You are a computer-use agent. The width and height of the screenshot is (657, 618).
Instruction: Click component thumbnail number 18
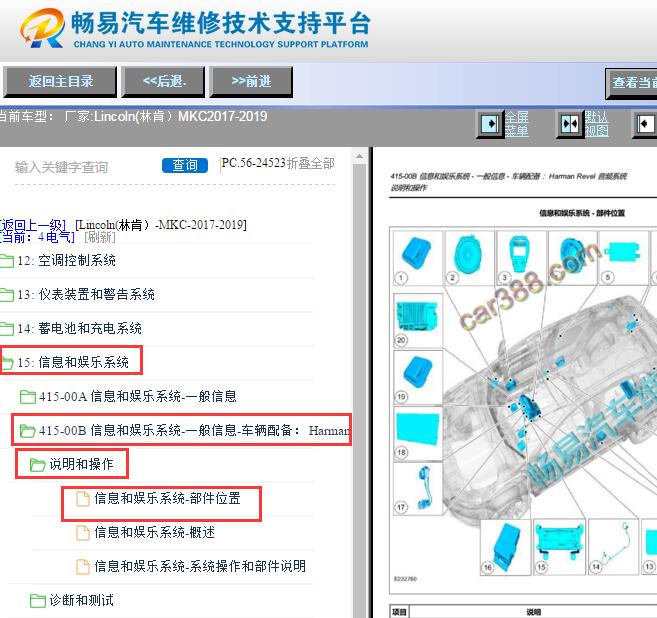pos(418,434)
